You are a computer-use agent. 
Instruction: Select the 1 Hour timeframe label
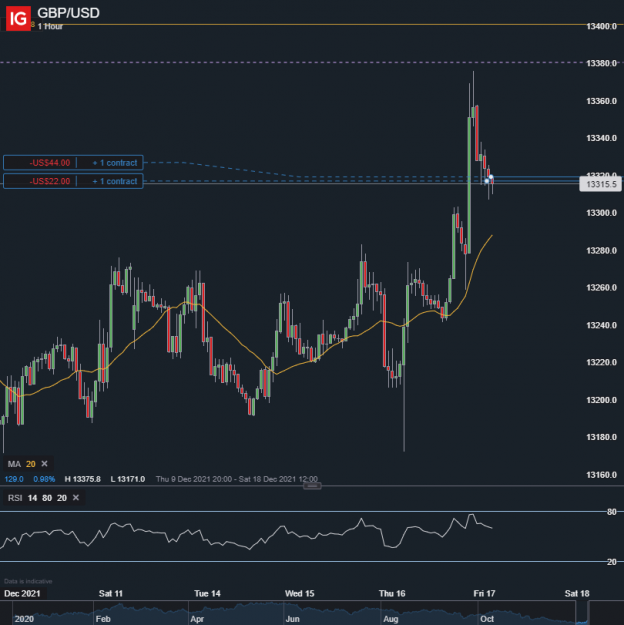pyautogui.click(x=50, y=26)
